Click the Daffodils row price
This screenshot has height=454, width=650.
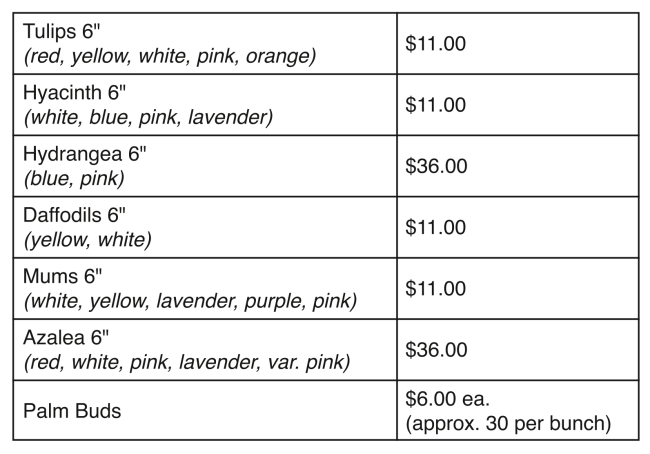click(435, 227)
